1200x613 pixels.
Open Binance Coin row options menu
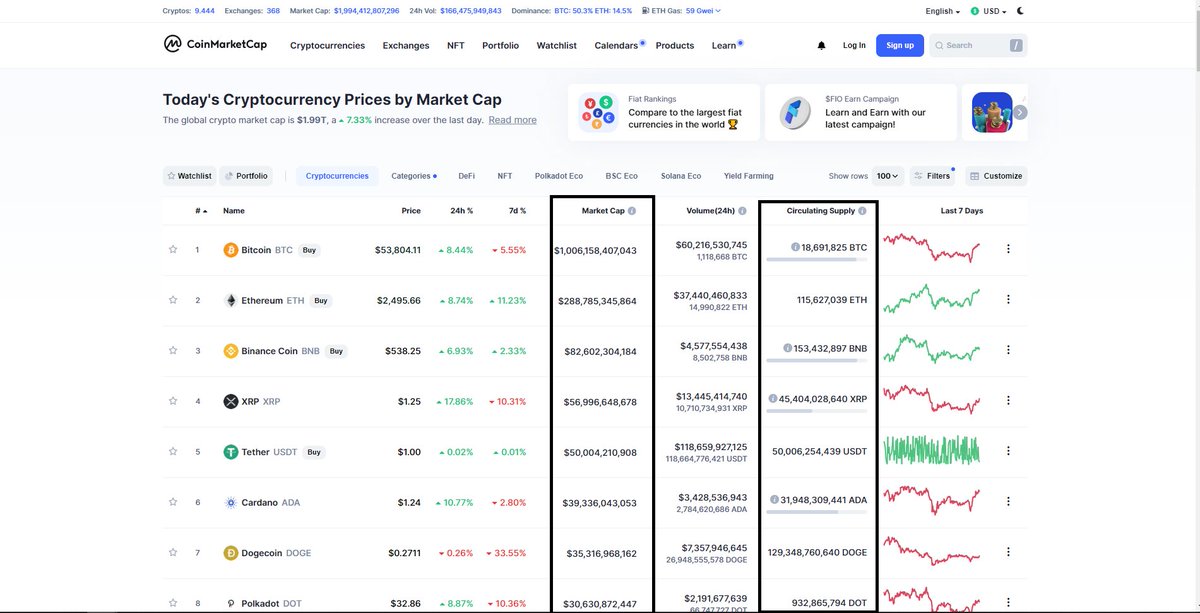[1008, 350]
